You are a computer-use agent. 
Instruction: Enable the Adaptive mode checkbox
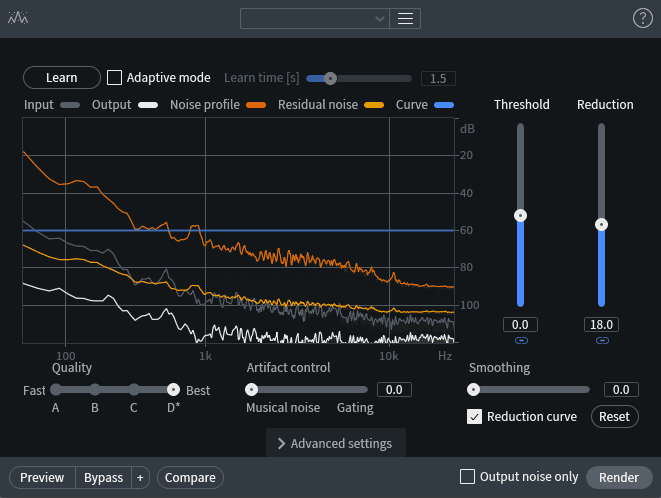[114, 78]
